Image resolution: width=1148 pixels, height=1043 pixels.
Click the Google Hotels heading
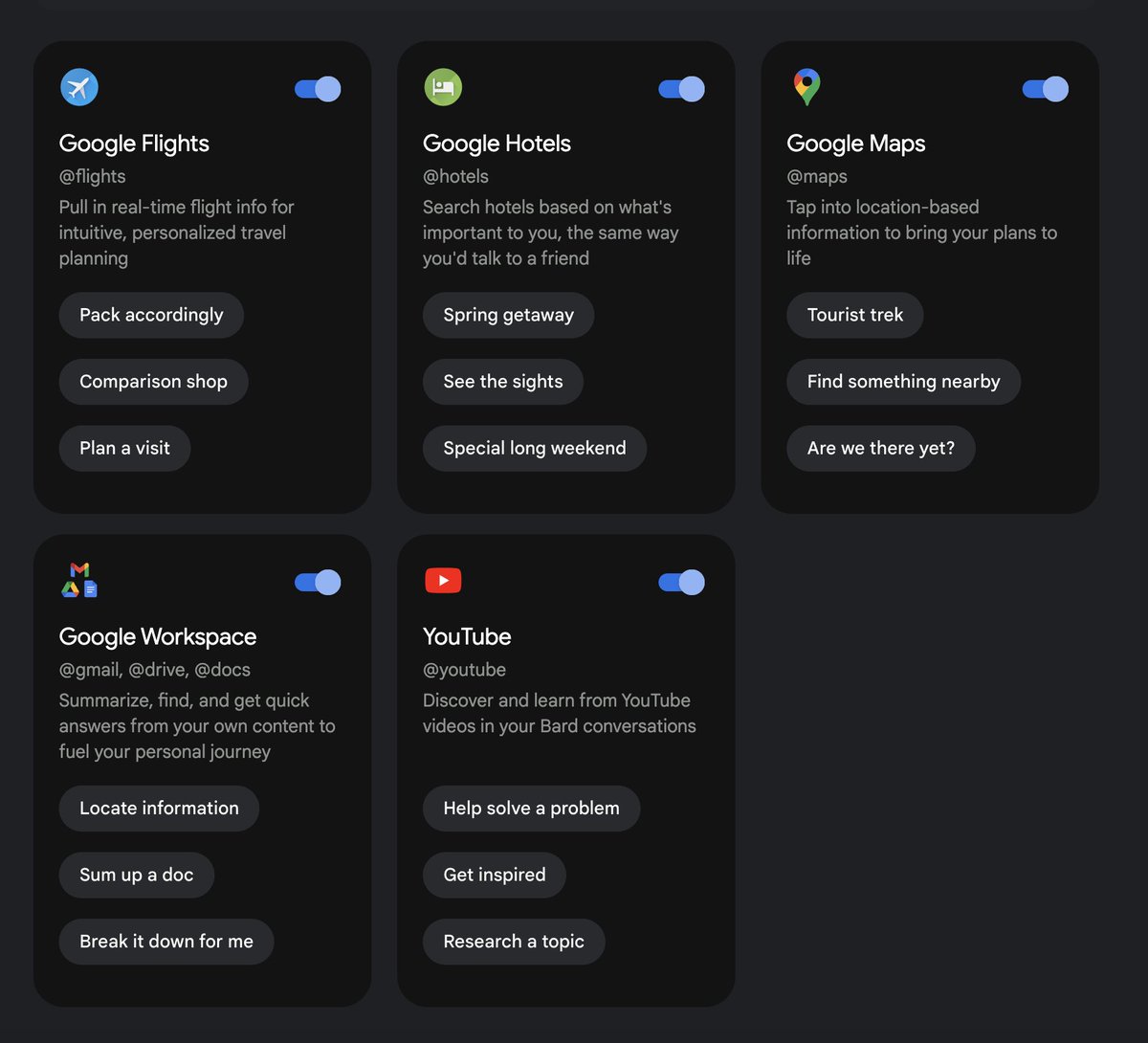pos(497,144)
